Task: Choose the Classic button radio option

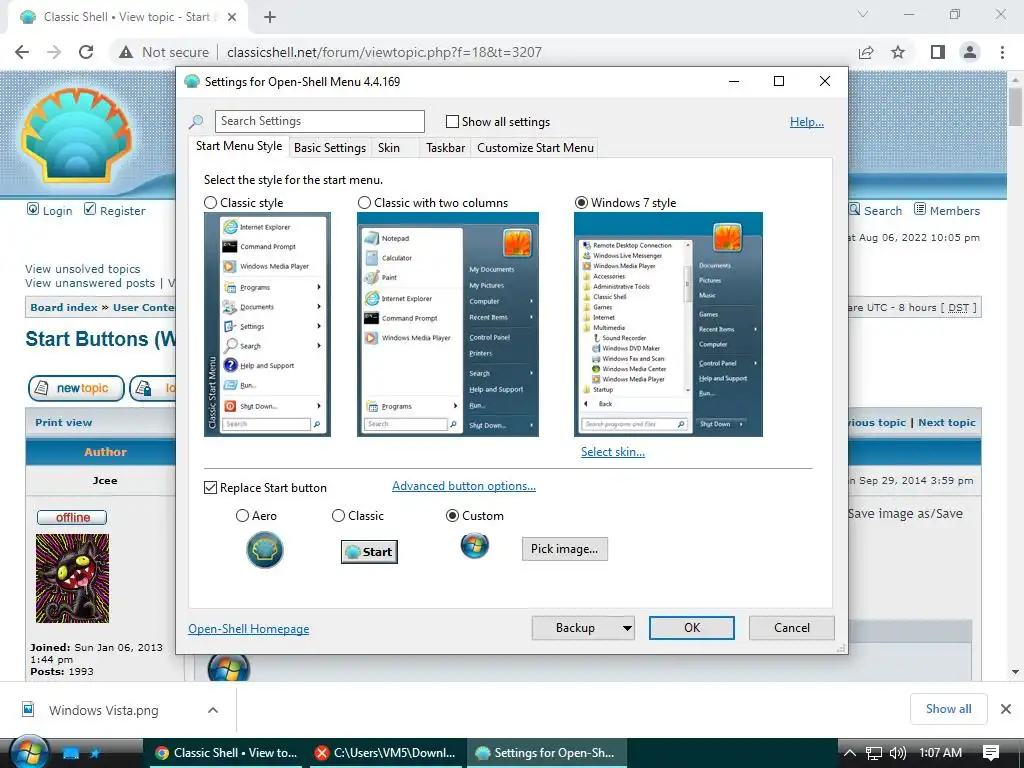Action: (338, 516)
